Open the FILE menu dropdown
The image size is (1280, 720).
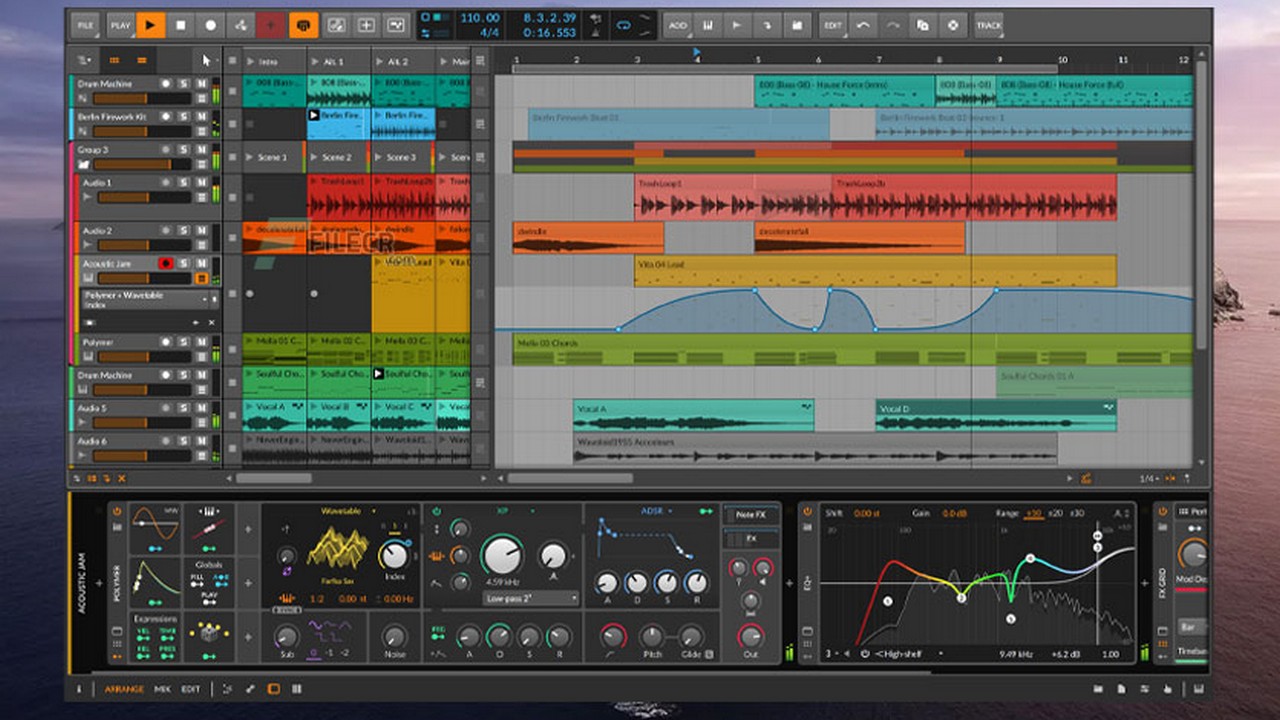point(86,24)
